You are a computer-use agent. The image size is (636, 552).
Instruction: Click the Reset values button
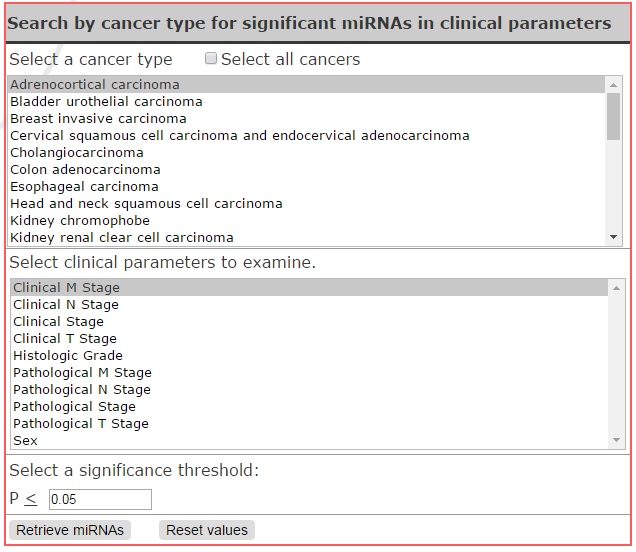click(x=207, y=530)
